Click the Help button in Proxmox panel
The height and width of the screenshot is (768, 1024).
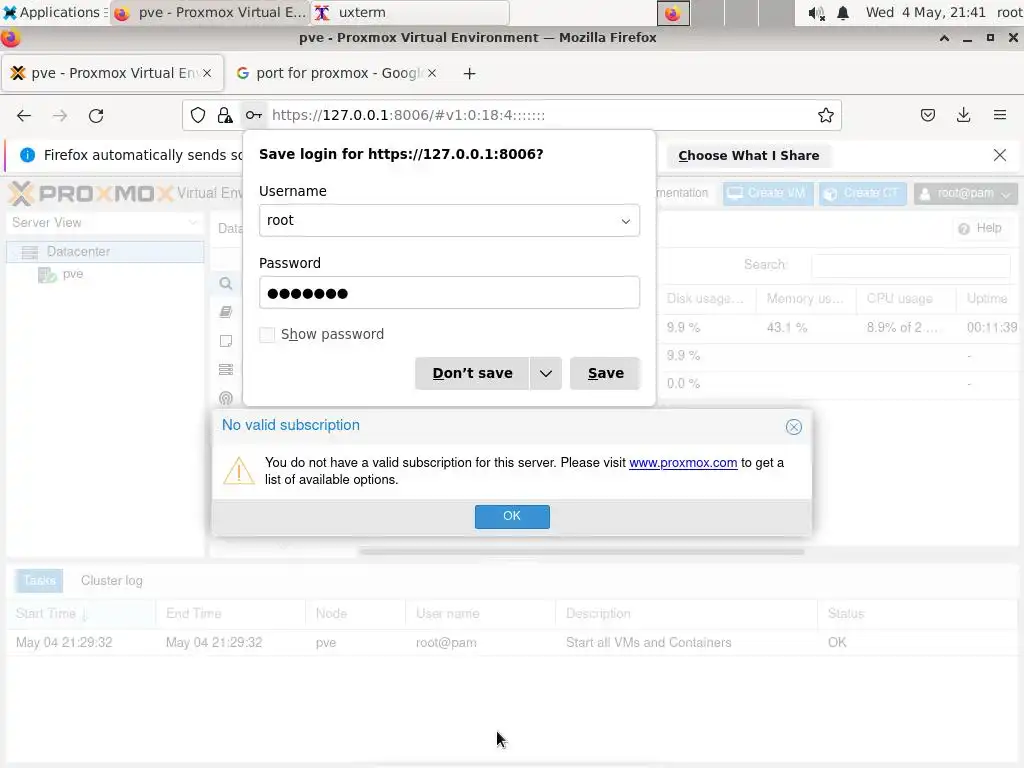point(980,228)
